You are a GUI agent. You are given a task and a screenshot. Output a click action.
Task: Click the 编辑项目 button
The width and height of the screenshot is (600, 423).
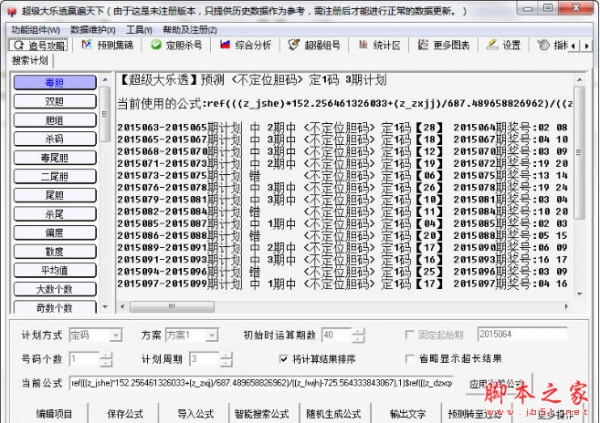pos(54,413)
